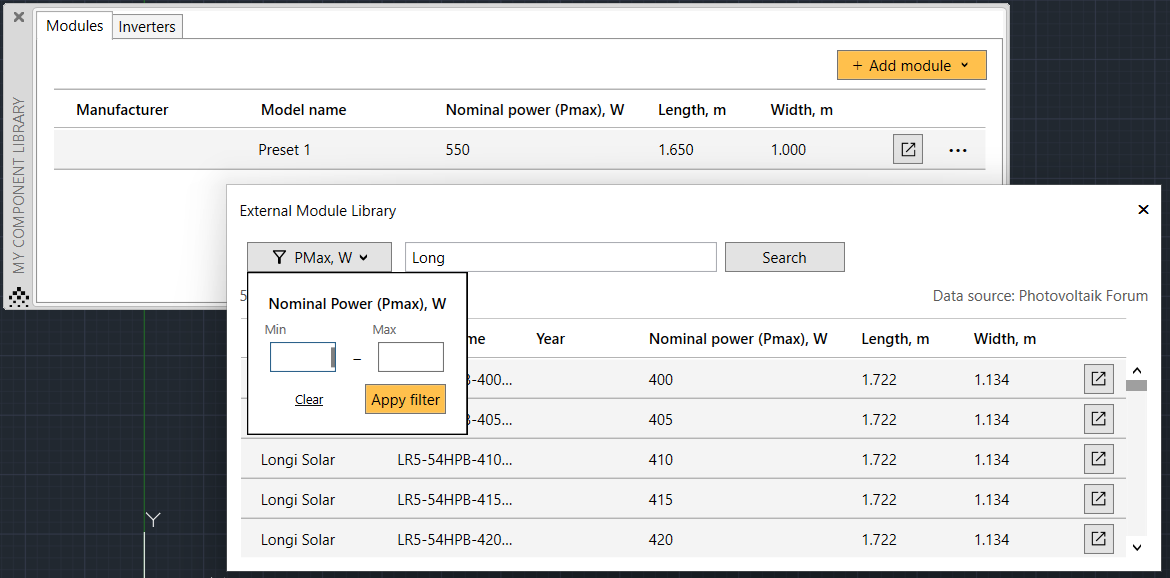Click Length, m header in external library
The image size is (1170, 578).
pos(895,339)
